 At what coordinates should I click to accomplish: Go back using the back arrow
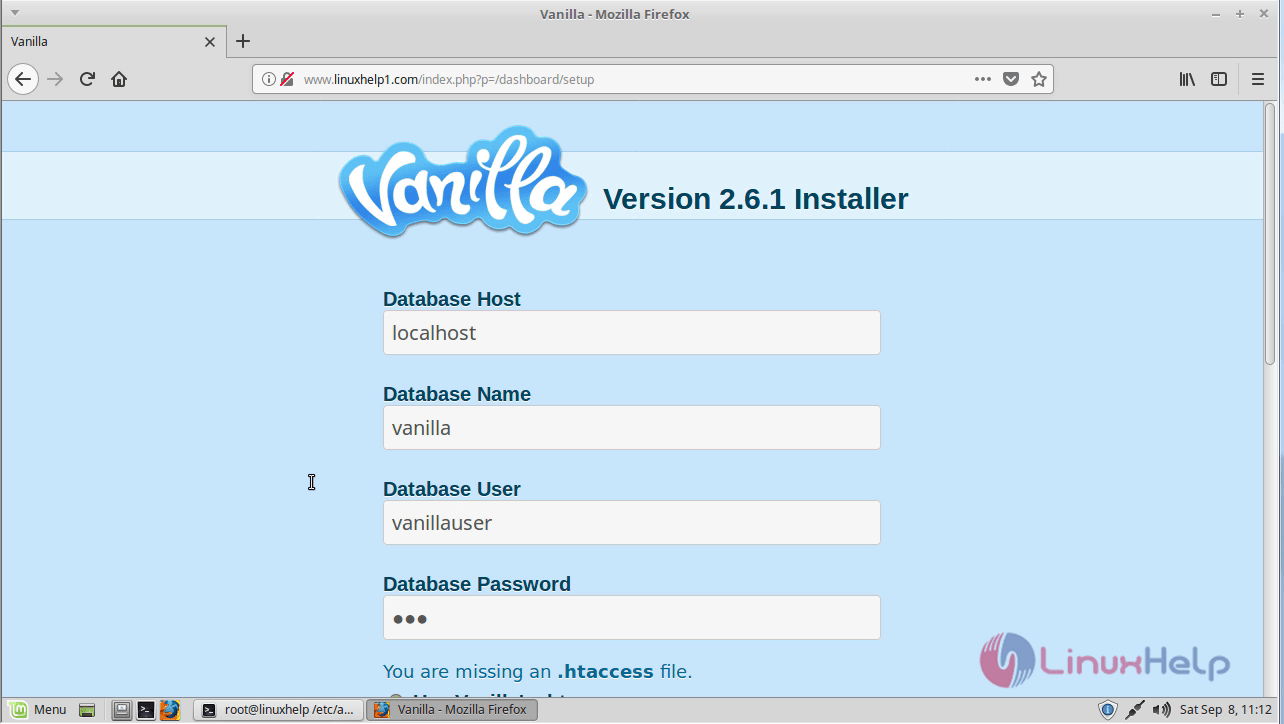pos(23,79)
